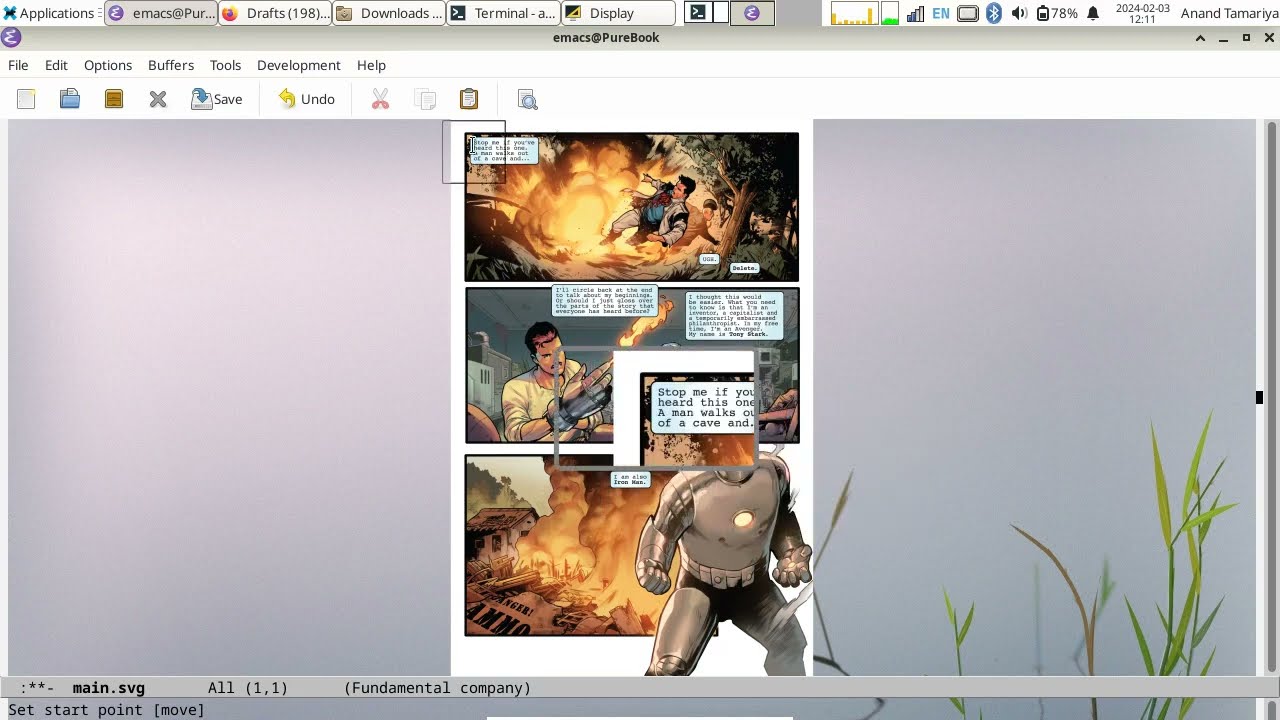Click the 'I am also Iron Man.' caption
This screenshot has height=720, width=1280.
[x=631, y=479]
